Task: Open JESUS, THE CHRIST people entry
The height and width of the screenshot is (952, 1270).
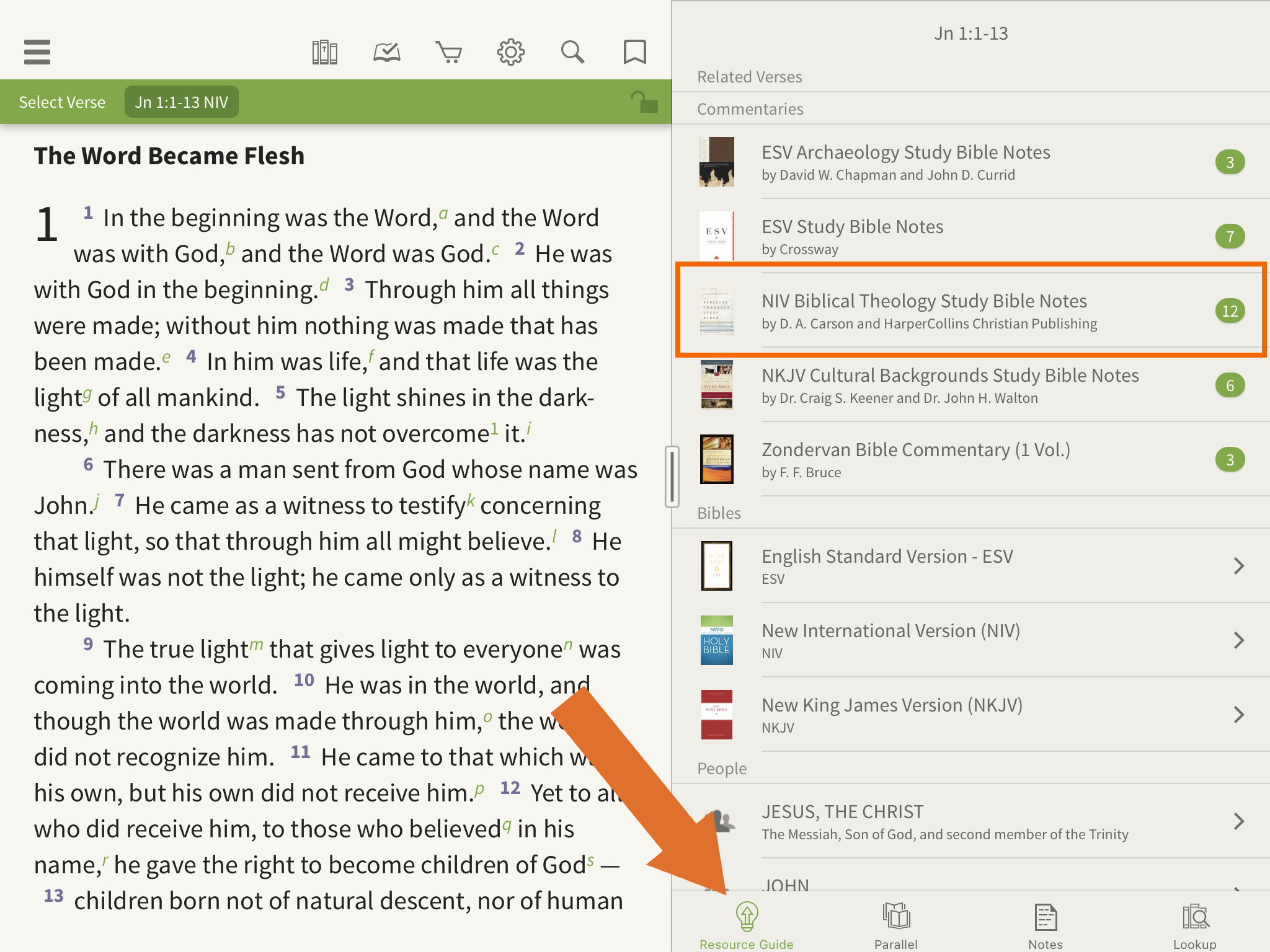Action: pos(971,821)
